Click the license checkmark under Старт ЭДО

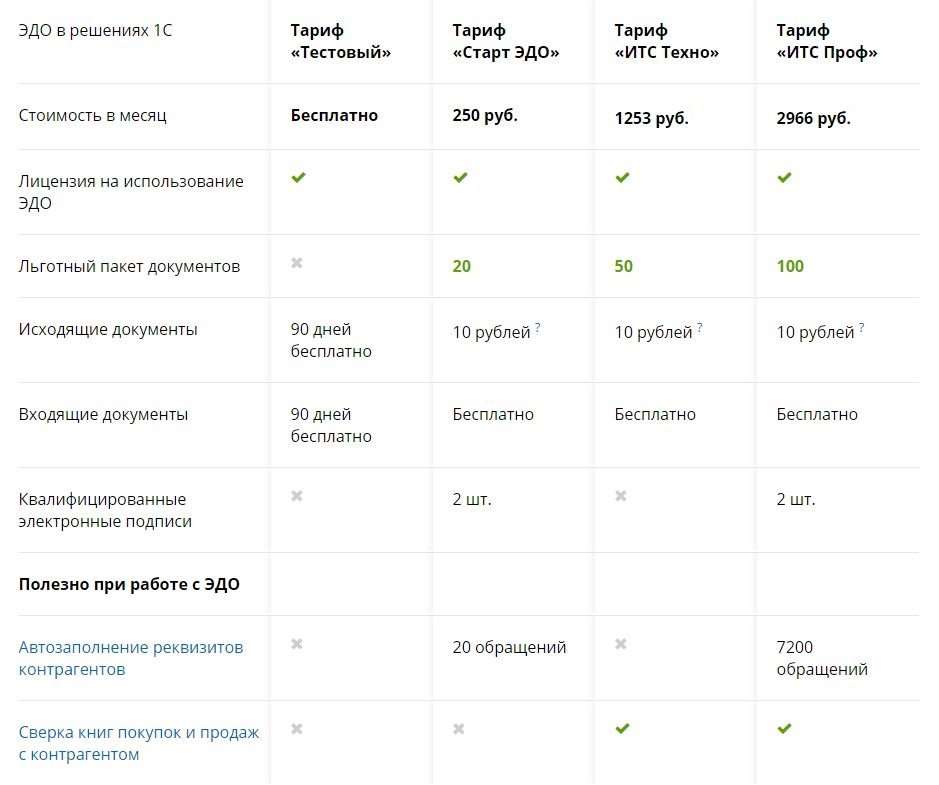(460, 177)
